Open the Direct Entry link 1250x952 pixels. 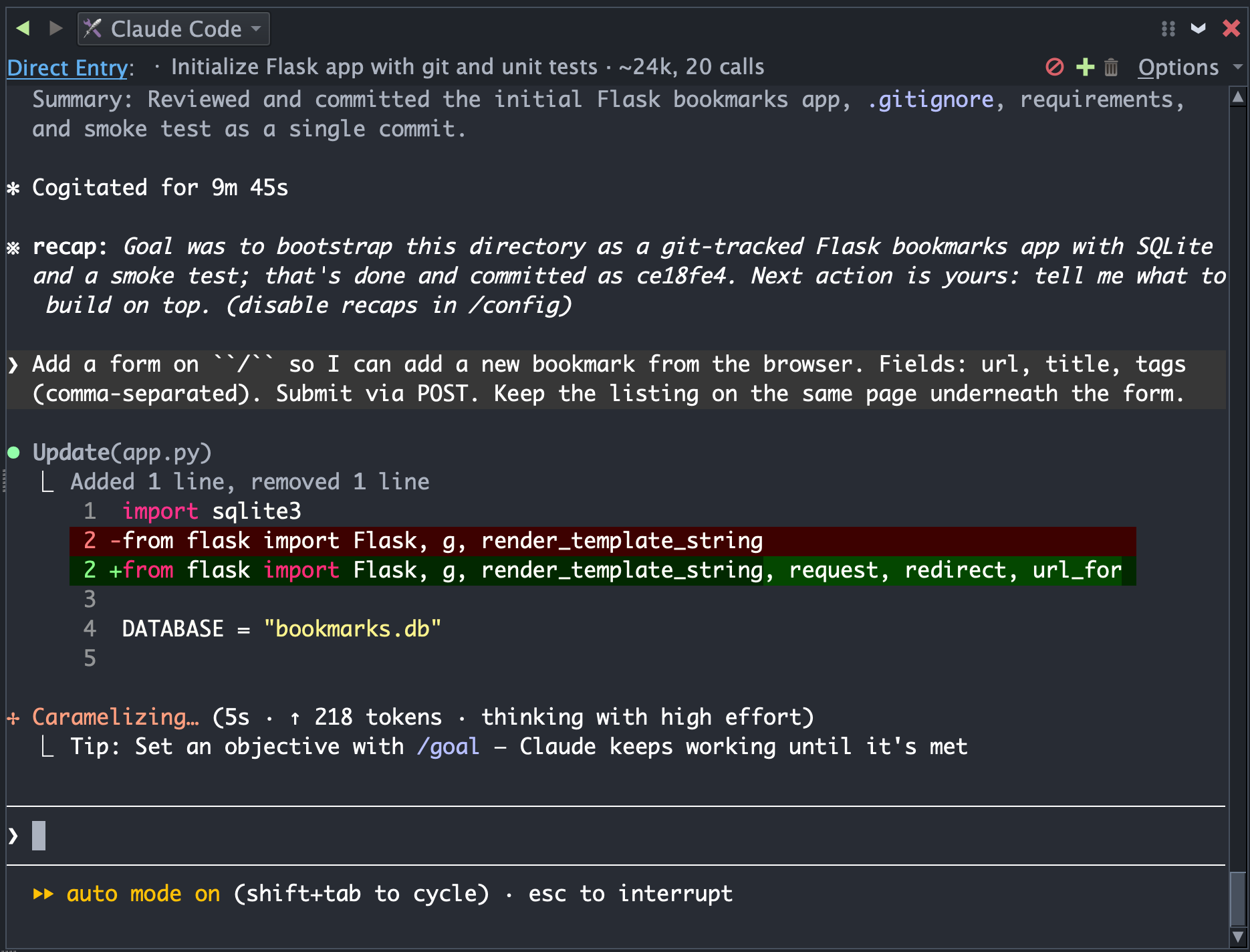[68, 68]
